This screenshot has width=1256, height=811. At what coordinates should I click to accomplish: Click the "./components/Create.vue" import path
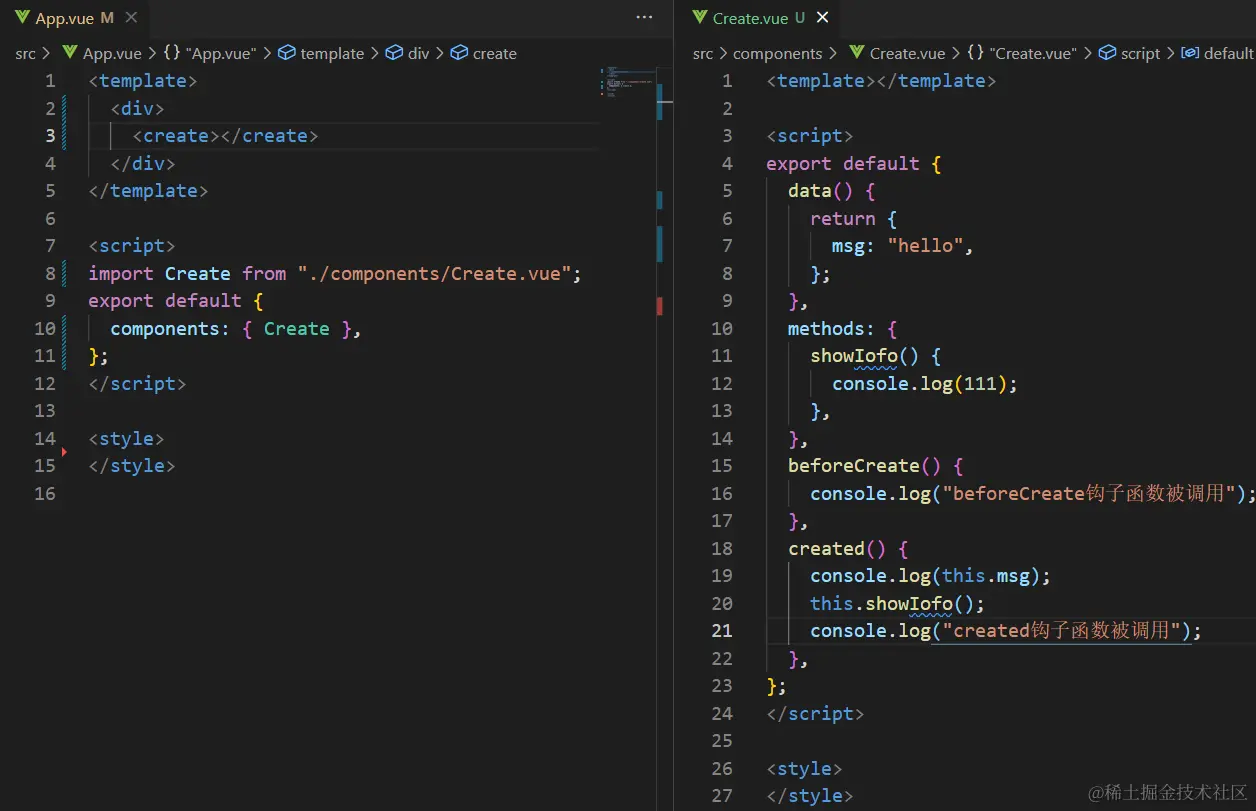pyautogui.click(x=435, y=273)
